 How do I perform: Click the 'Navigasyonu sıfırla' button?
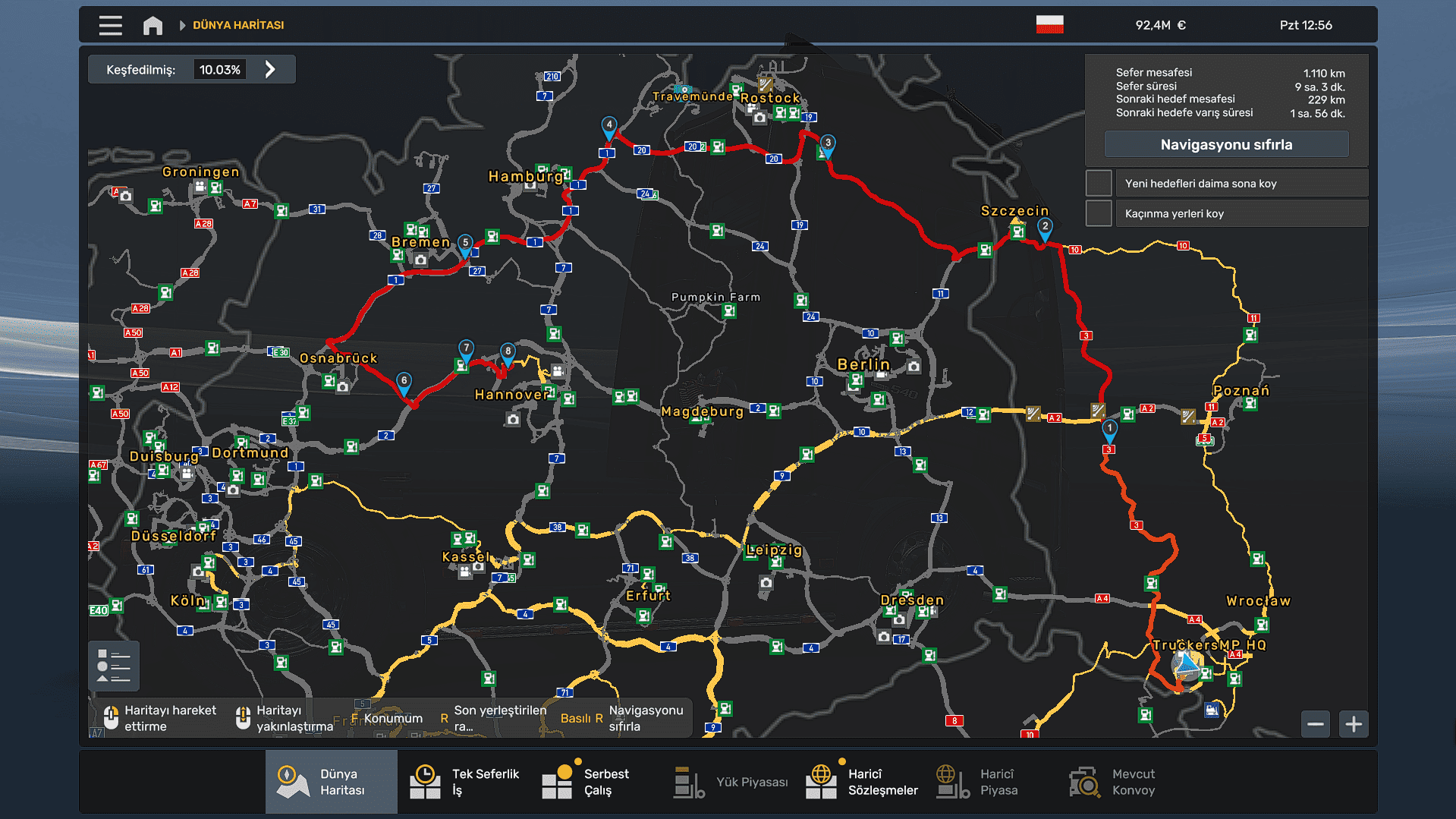(x=1226, y=144)
